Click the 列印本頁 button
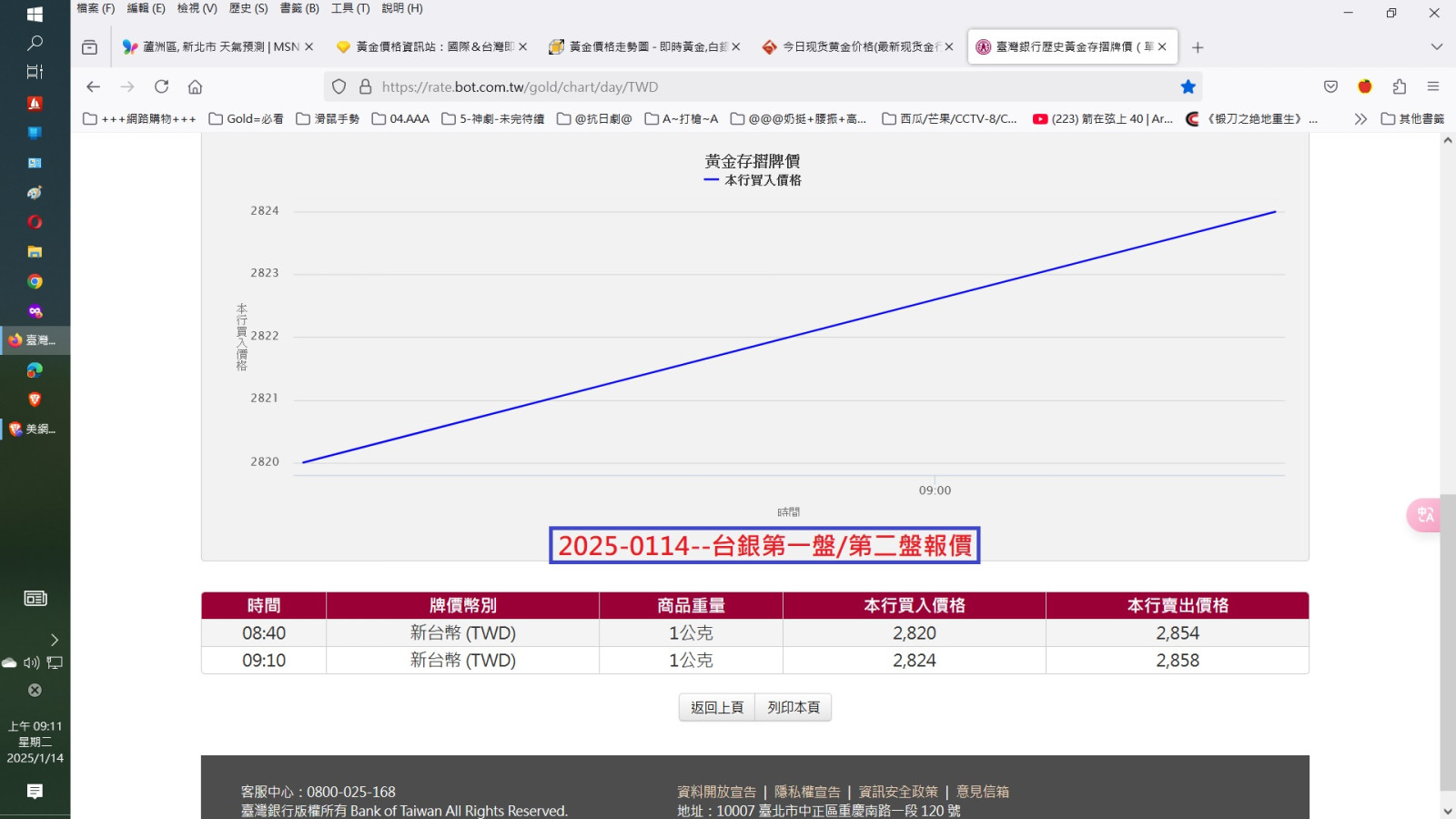 coord(794,707)
